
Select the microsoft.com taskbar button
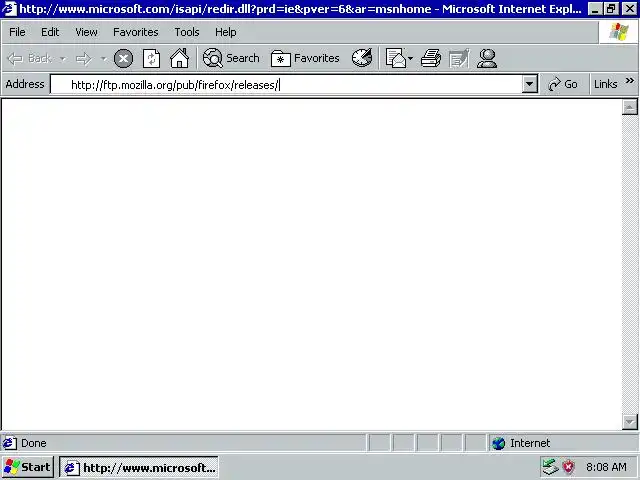(x=139, y=467)
